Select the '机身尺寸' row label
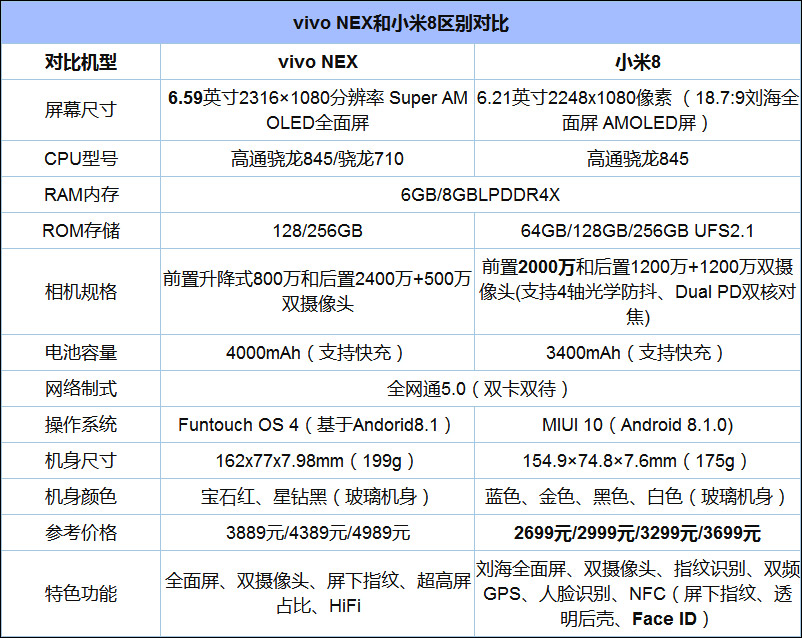This screenshot has width=802, height=638. [x=81, y=460]
